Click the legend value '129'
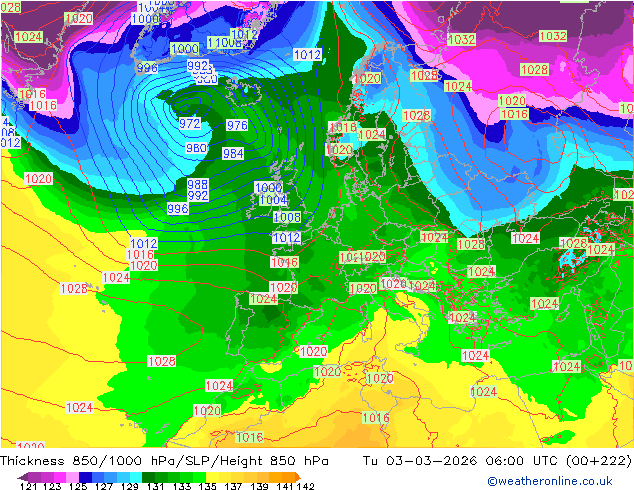634x490 pixels. coord(130,486)
